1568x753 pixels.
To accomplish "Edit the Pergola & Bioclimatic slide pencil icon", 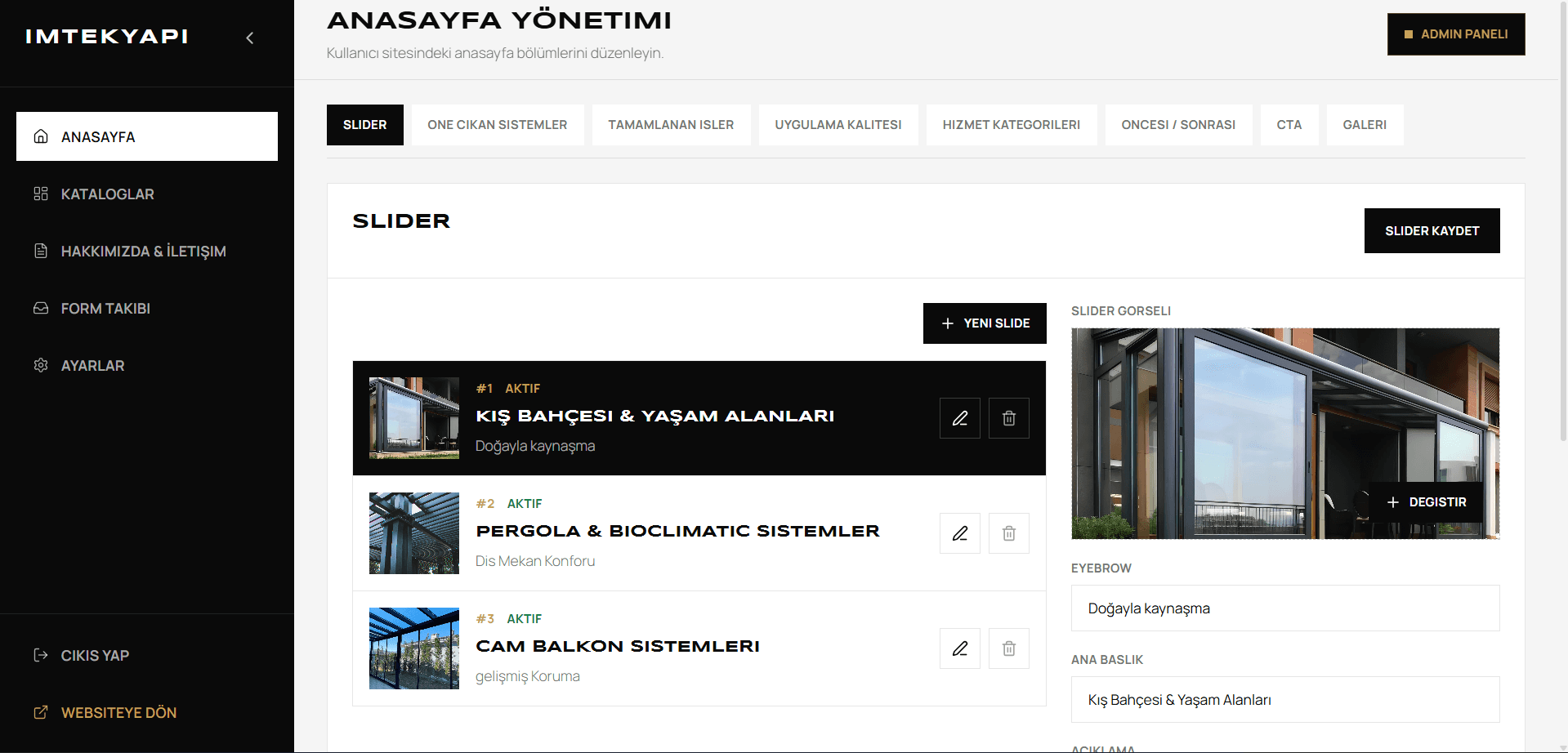I will 960,533.
